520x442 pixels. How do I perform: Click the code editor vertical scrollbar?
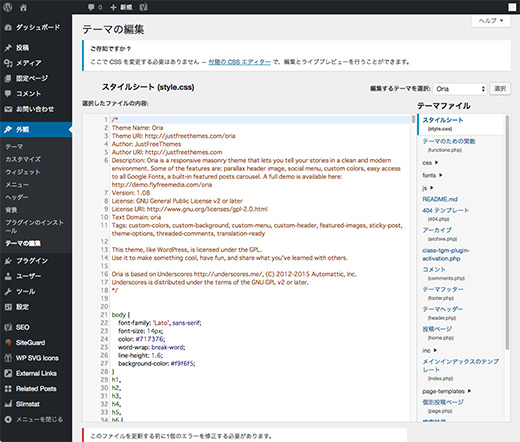(413, 119)
